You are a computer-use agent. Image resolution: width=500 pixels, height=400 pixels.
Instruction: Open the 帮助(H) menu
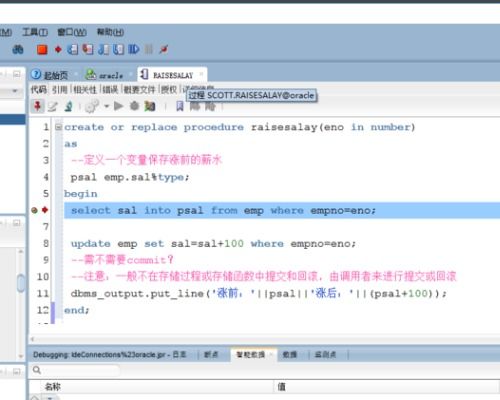coord(110,32)
